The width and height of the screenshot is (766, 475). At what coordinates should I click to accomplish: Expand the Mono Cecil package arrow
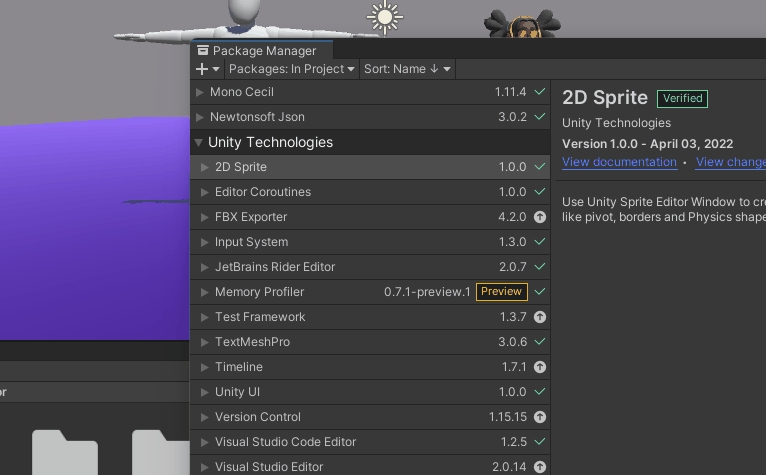(x=199, y=92)
